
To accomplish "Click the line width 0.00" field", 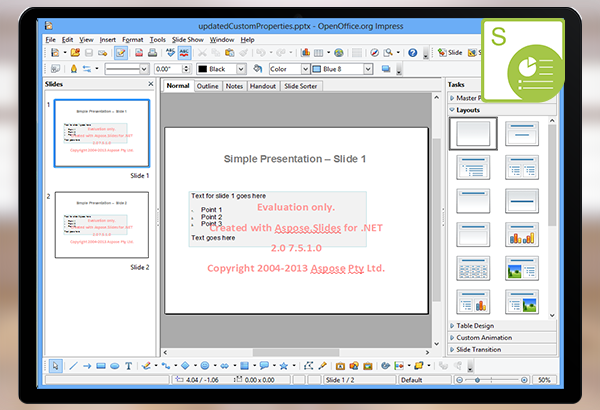I will (x=168, y=69).
